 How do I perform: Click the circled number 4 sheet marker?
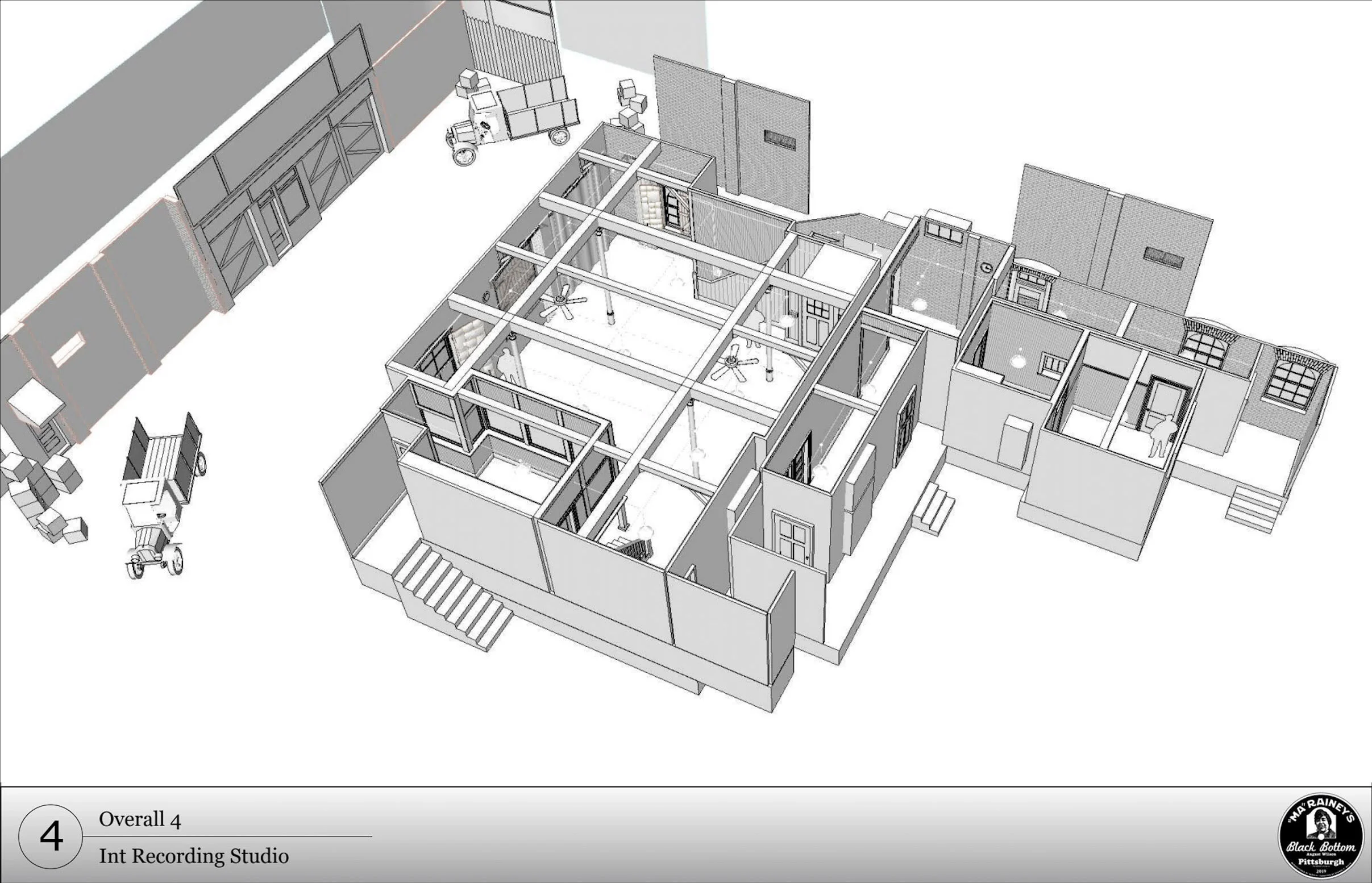coord(51,836)
